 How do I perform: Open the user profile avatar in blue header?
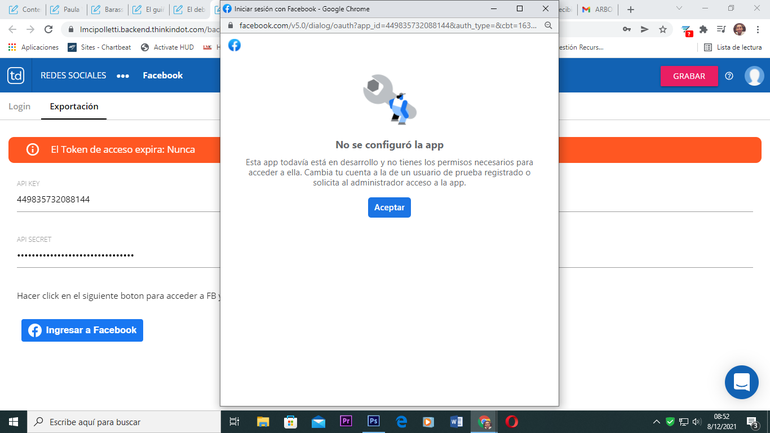(x=754, y=76)
